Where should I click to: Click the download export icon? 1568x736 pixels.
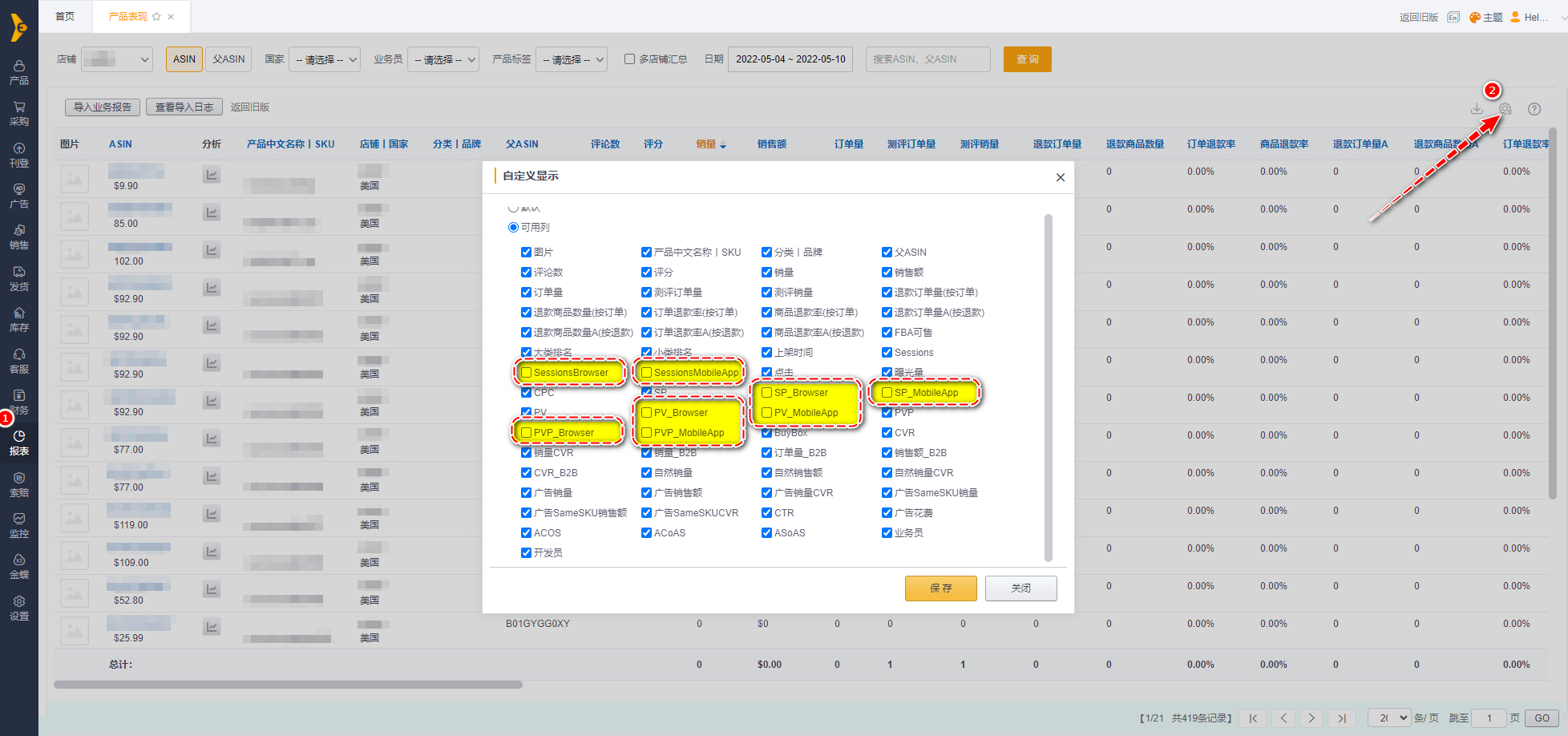click(1477, 109)
